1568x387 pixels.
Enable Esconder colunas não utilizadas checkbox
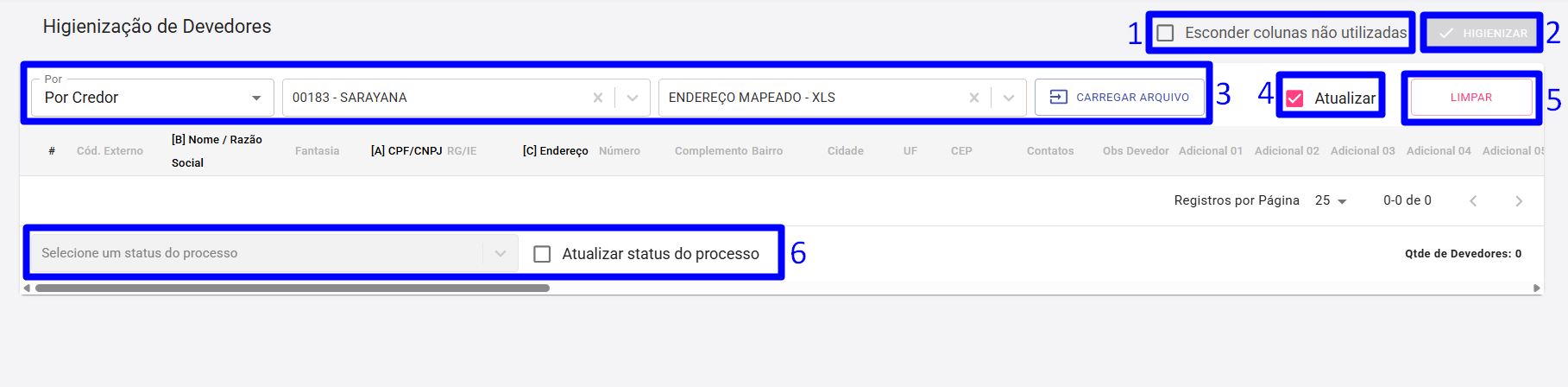tap(1165, 33)
